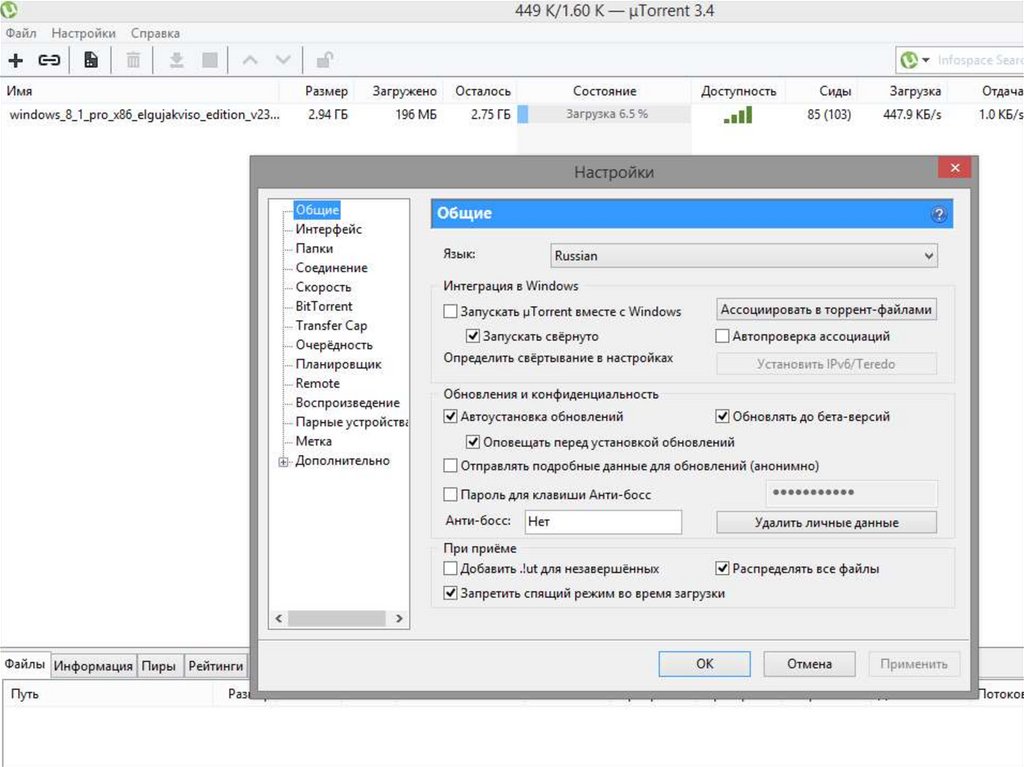The width and height of the screenshot is (1024, 767).
Task: Enable 'Запускать µTorrent вместе с Windows' checkbox
Action: (x=450, y=312)
